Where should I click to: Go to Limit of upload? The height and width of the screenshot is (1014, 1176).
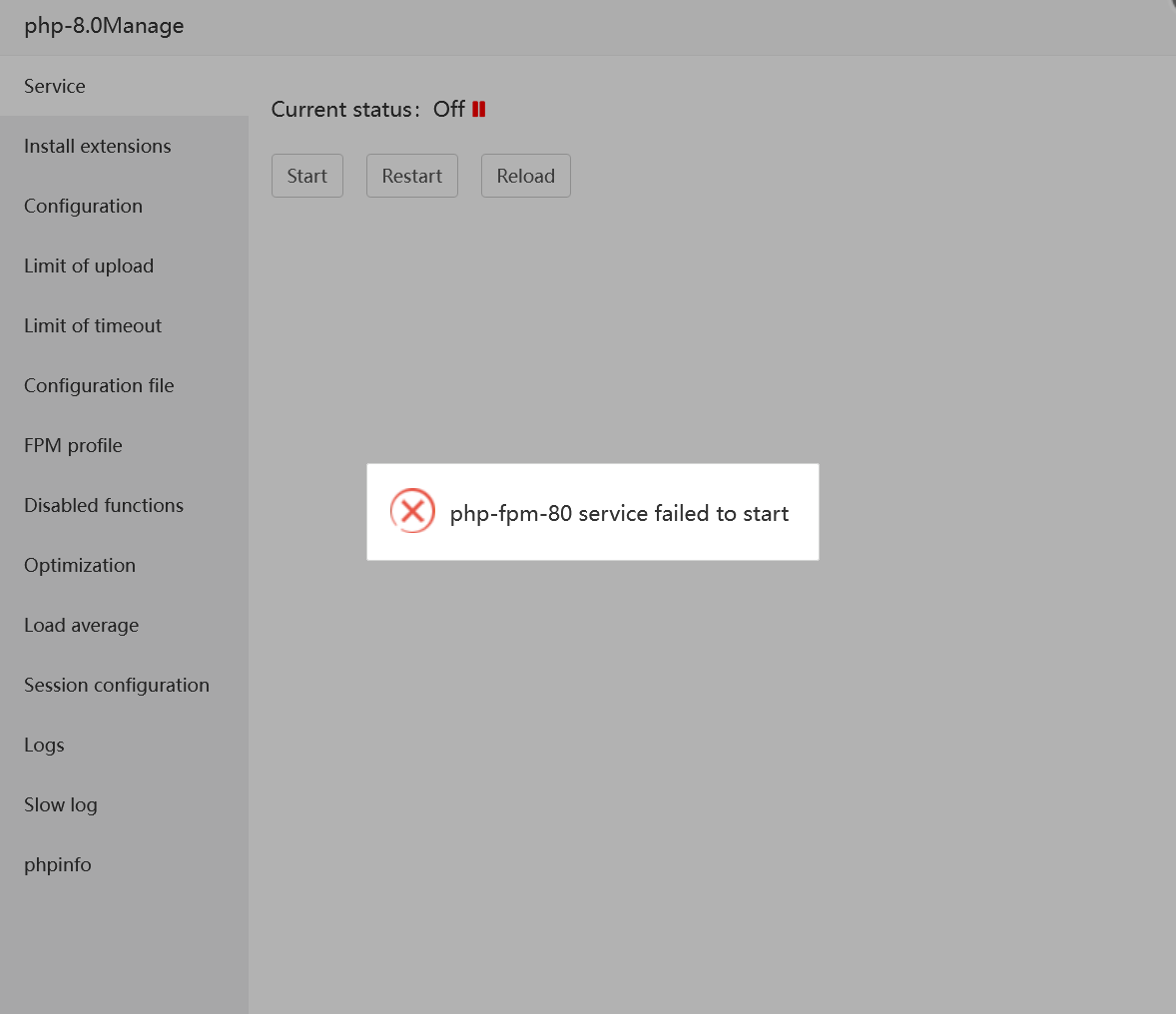(124, 266)
